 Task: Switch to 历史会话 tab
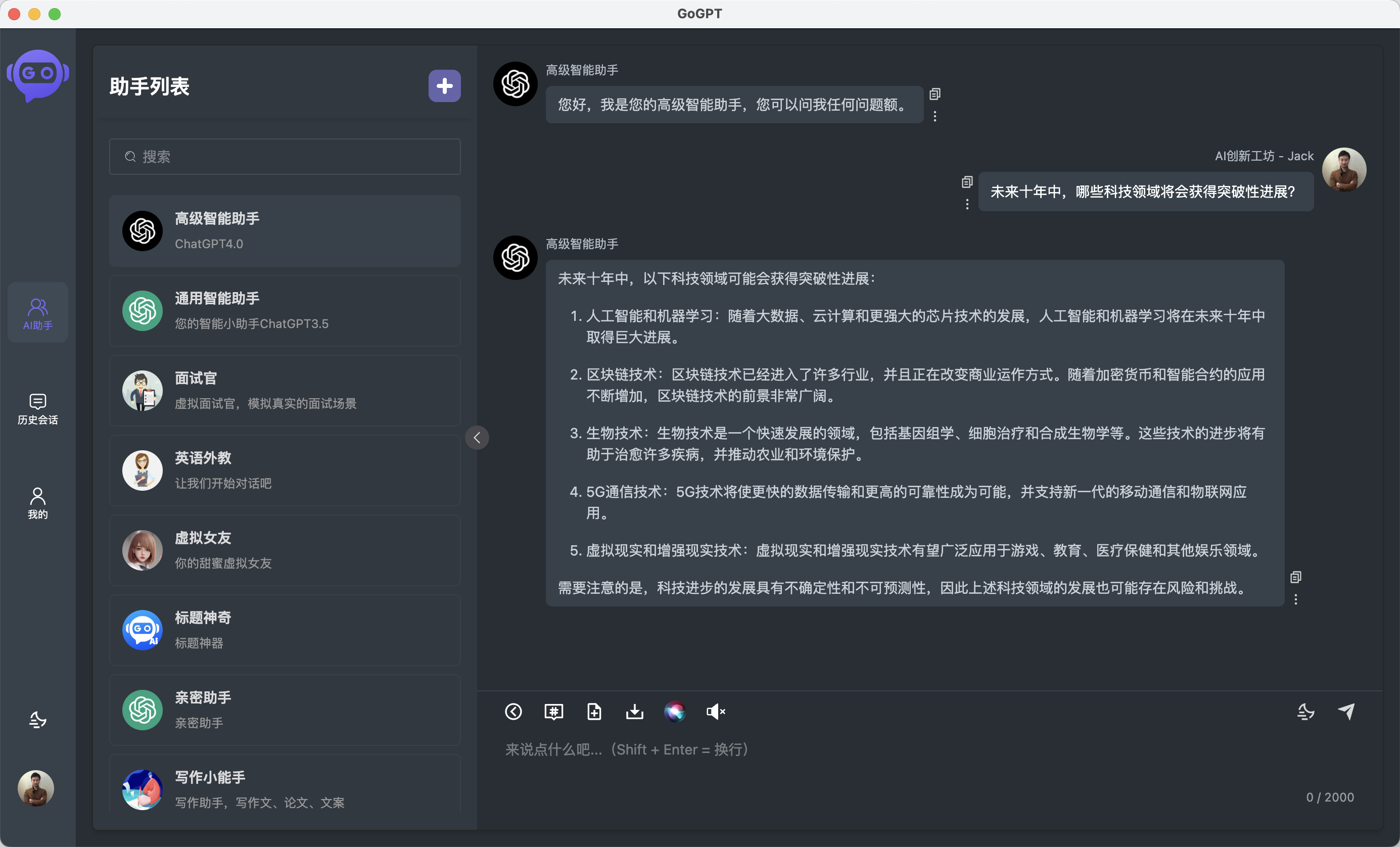(x=37, y=409)
